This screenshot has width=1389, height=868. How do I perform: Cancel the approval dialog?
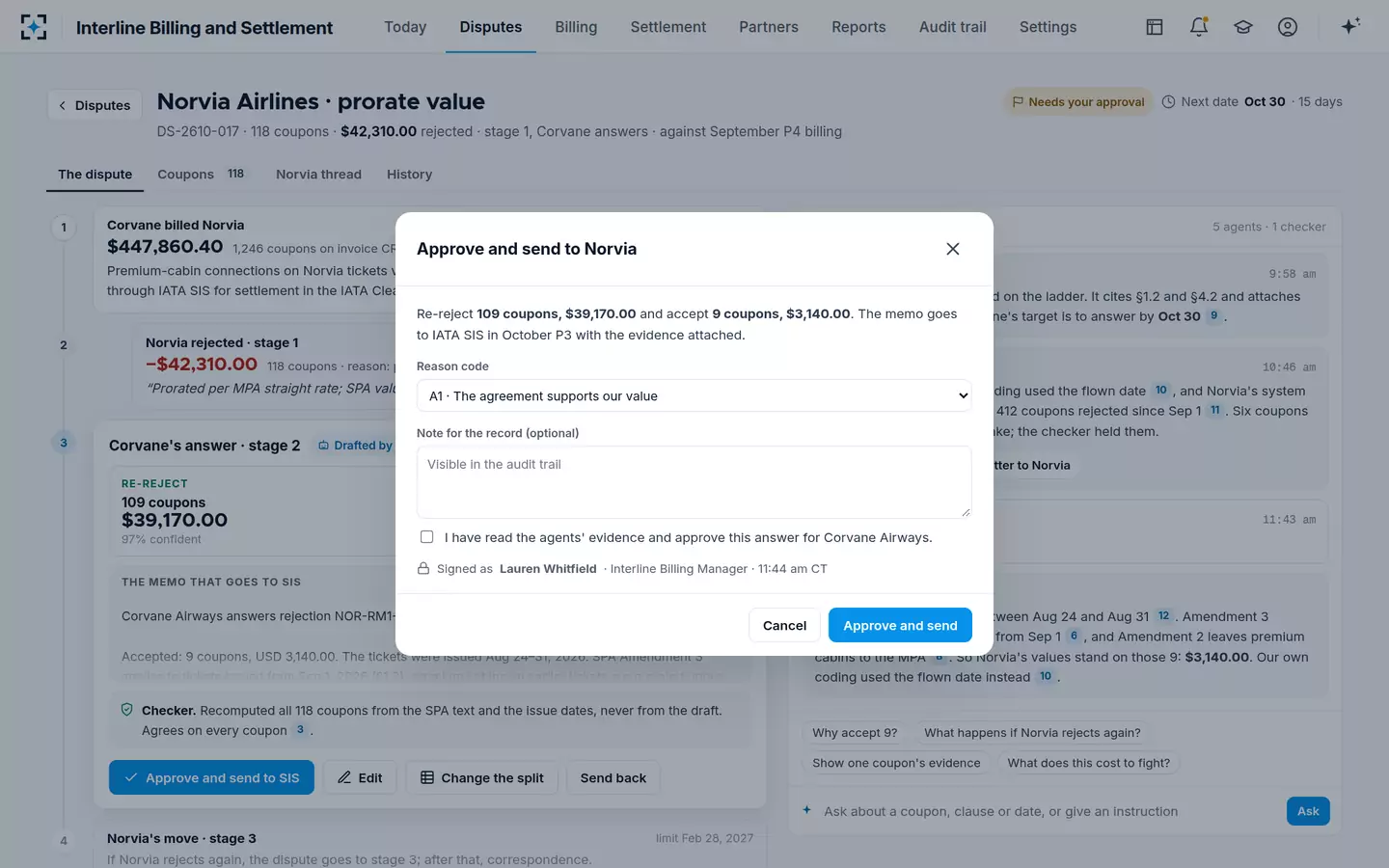tap(784, 625)
